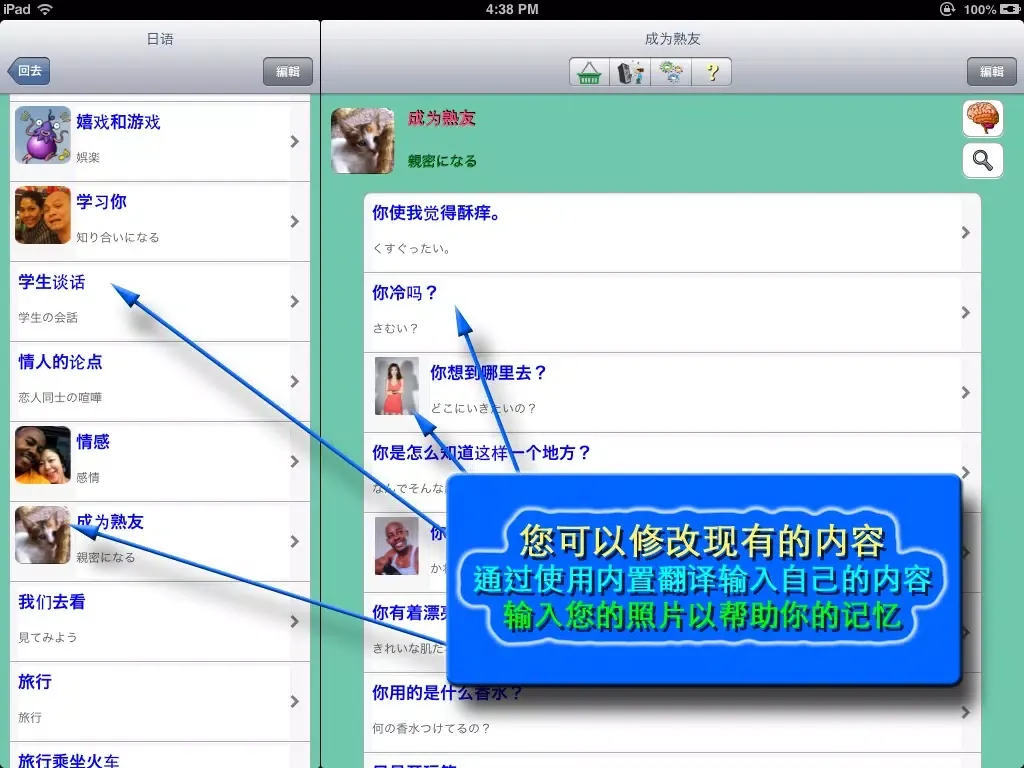The width and height of the screenshot is (1024, 768).
Task: Tap the magnifying glass search icon
Action: [983, 161]
